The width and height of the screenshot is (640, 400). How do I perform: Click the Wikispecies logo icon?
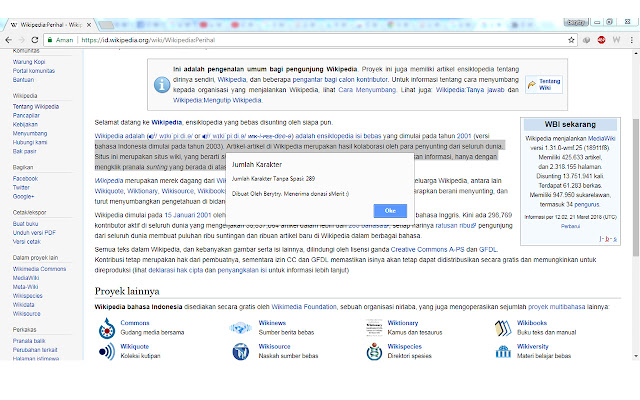(374, 351)
